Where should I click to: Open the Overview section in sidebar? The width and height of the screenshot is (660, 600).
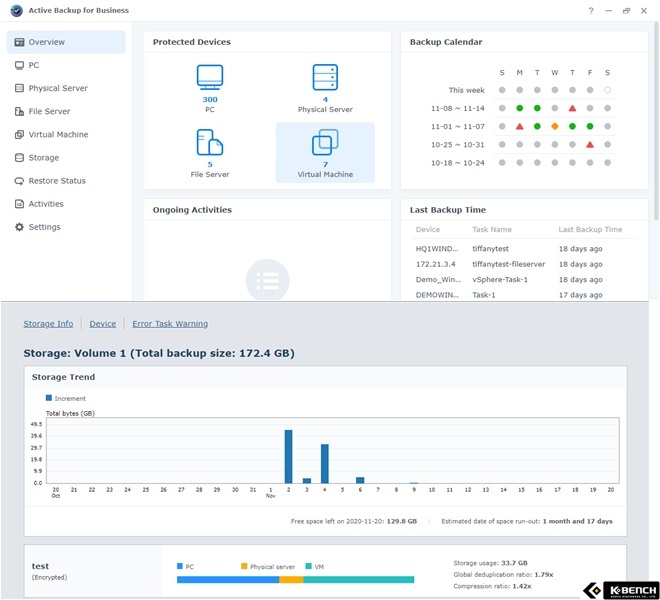point(66,42)
